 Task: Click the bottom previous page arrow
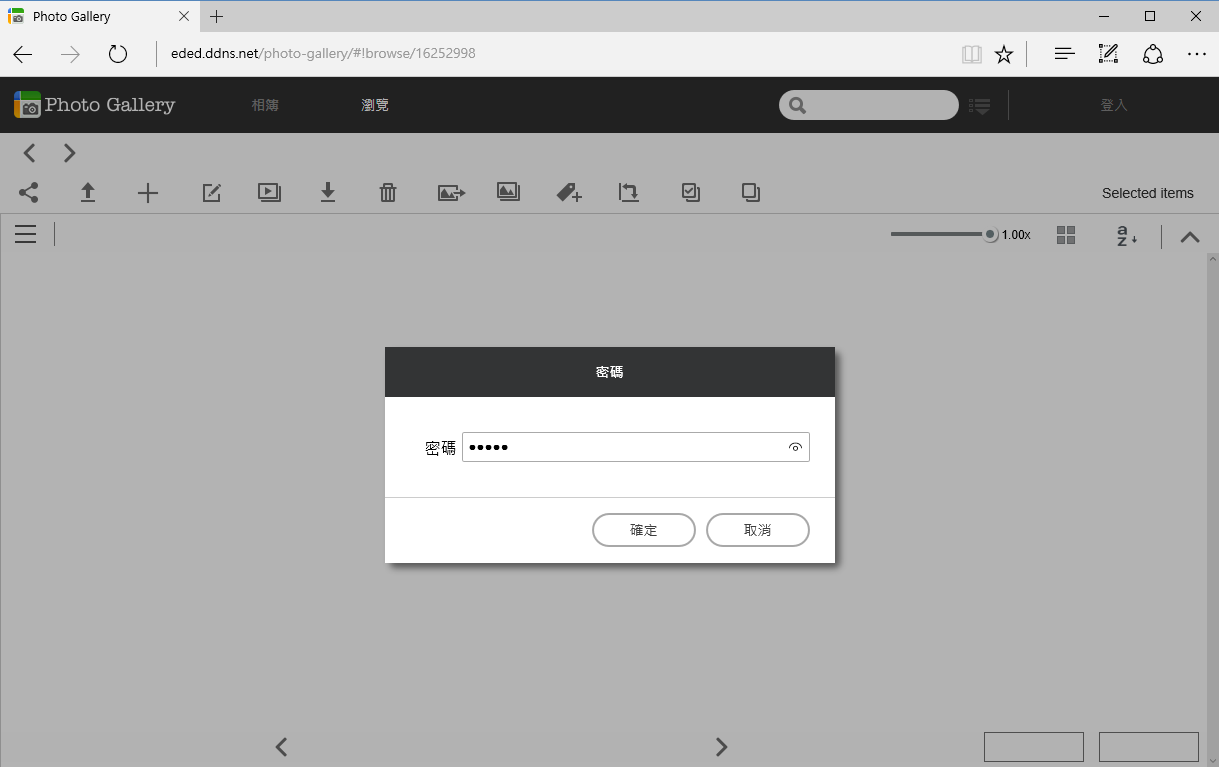tap(282, 746)
